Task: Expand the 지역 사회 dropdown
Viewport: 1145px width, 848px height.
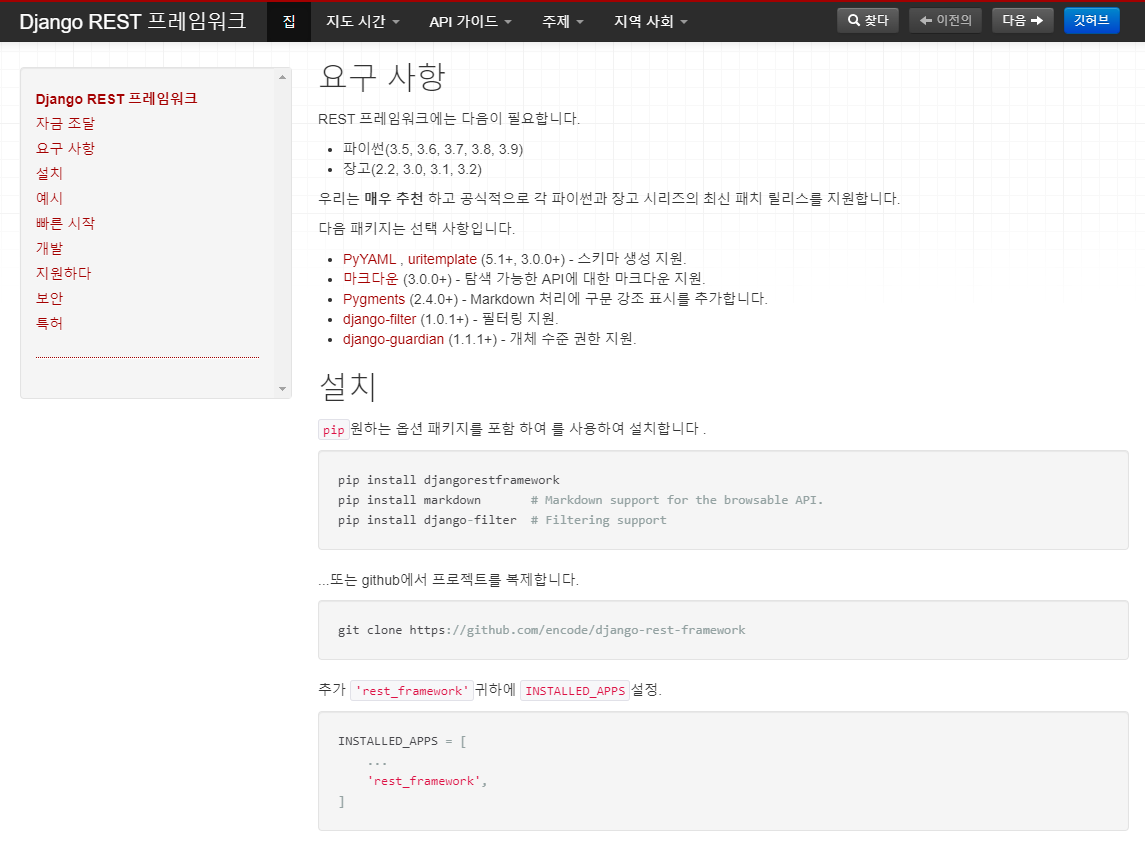Action: click(651, 22)
